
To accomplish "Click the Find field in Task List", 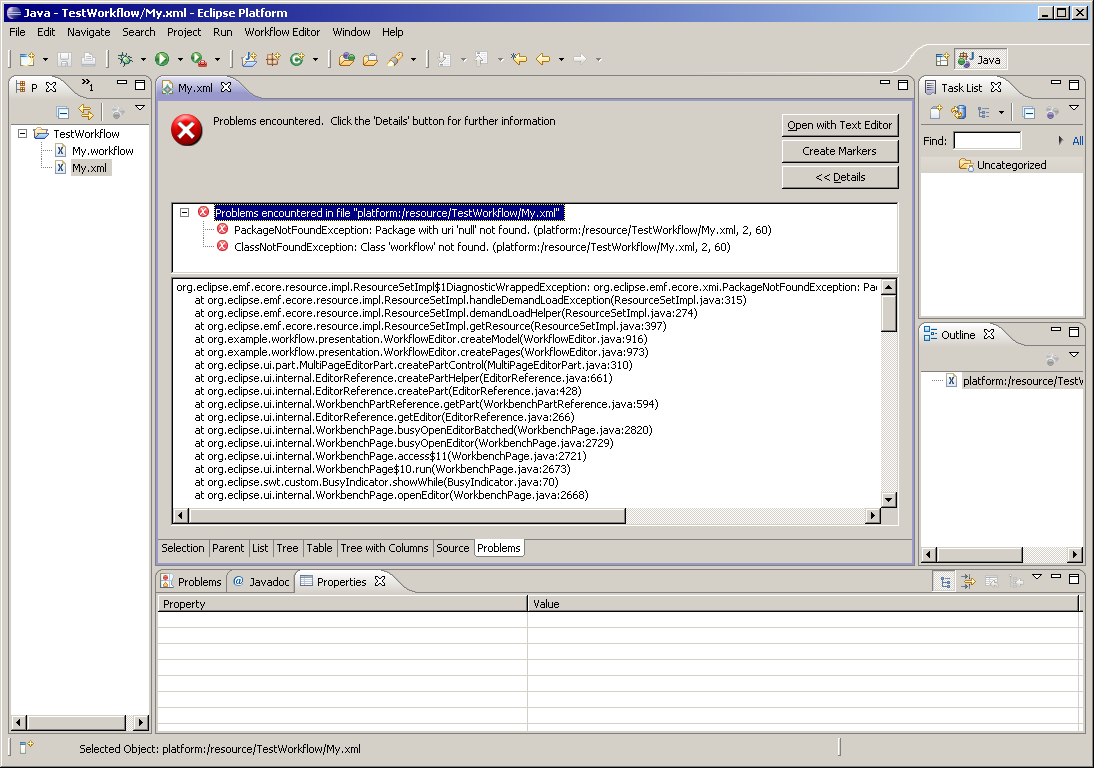I will [987, 141].
